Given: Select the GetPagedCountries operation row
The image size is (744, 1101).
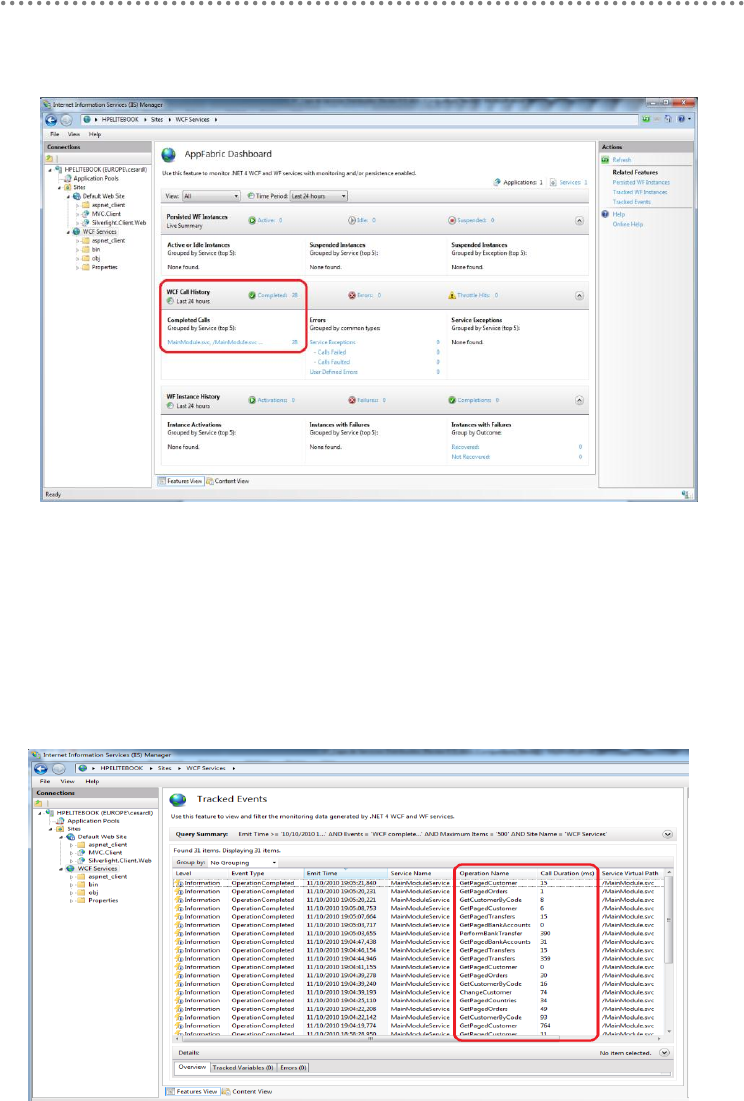Looking at the screenshot, I should pos(419,1001).
